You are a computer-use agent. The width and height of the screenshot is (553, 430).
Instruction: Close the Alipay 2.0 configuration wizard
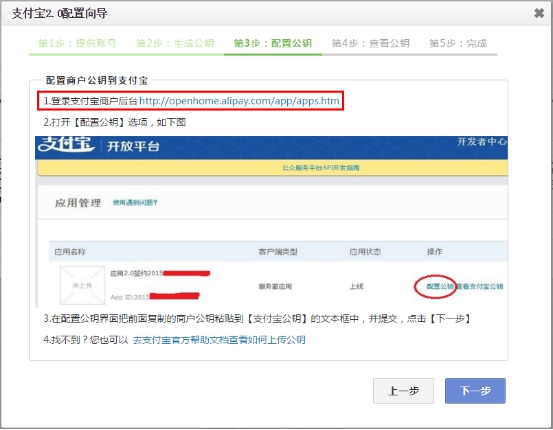pos(539,13)
